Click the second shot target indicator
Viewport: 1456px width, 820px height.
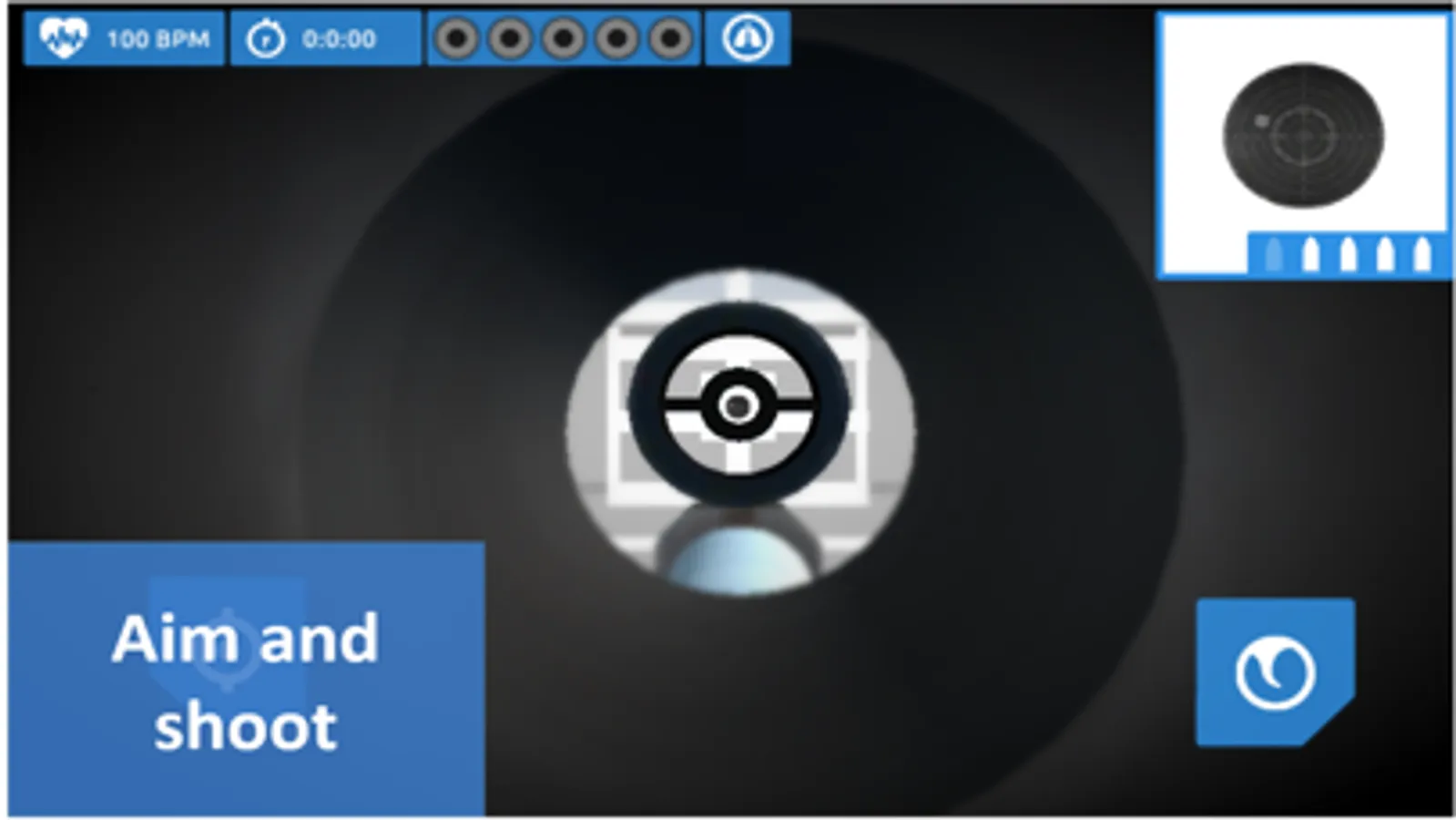510,39
